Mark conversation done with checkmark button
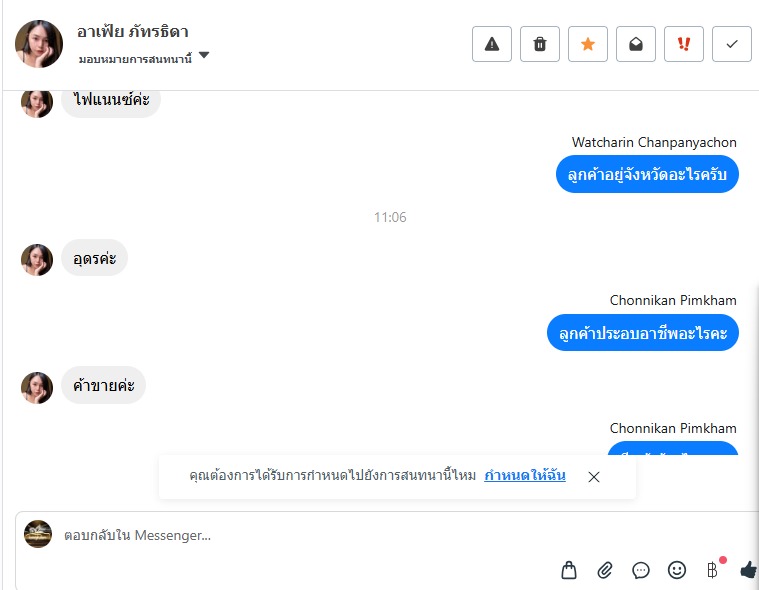The height and width of the screenshot is (590, 759). click(x=731, y=44)
